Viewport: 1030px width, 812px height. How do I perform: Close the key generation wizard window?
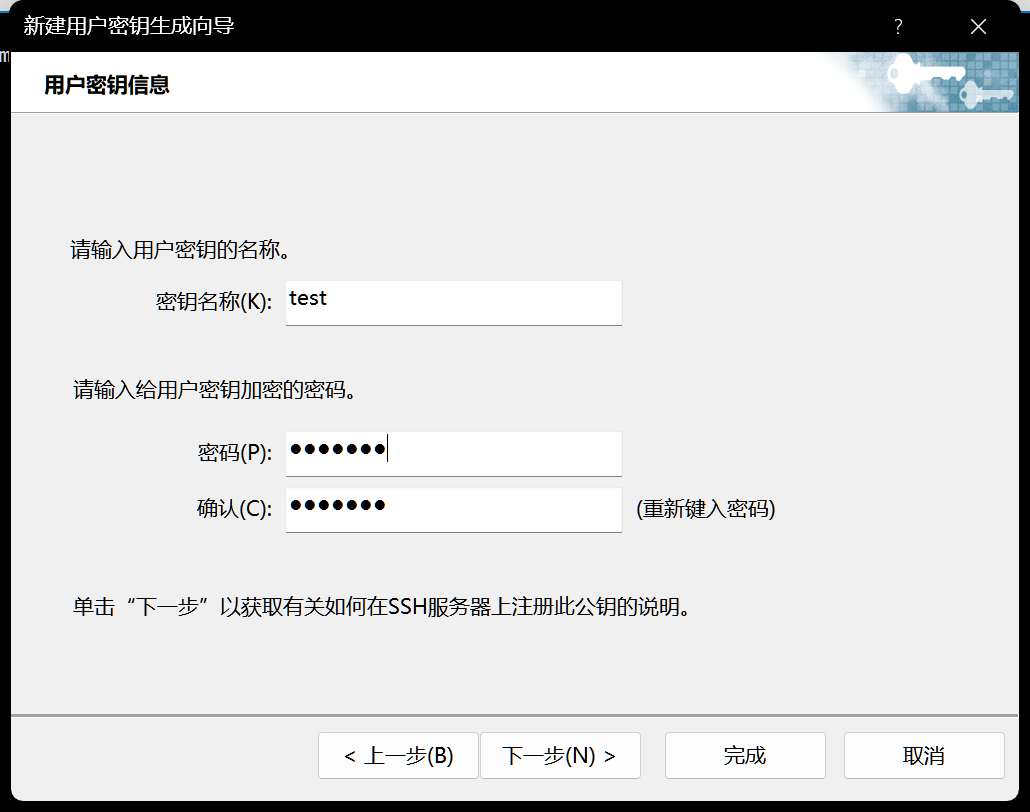point(978,27)
